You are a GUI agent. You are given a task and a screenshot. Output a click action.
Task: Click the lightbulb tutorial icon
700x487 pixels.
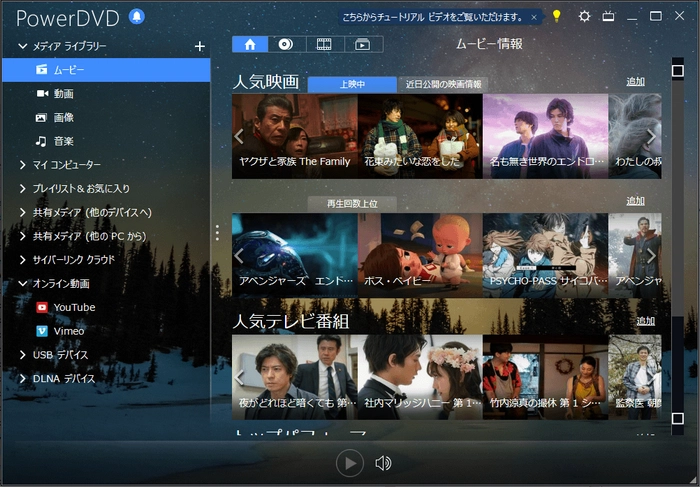pyautogui.click(x=556, y=16)
